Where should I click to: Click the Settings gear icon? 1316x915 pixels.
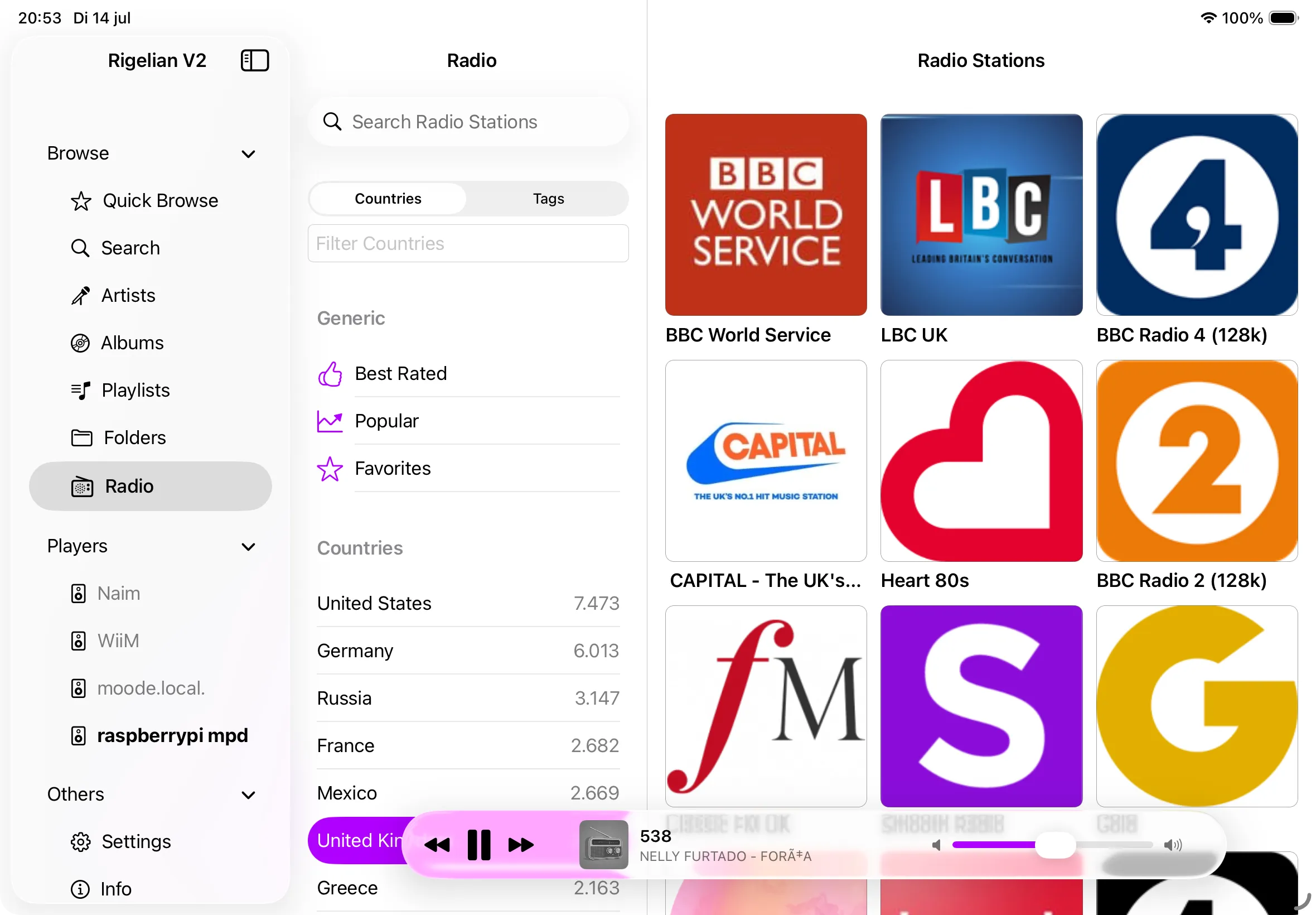(81, 841)
